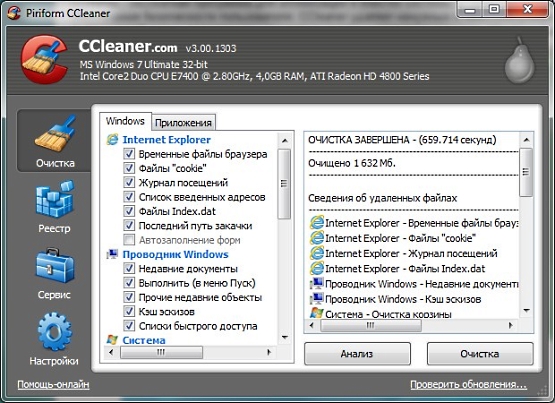Uncheck Список введенных адресов checkbox

pos(129,197)
